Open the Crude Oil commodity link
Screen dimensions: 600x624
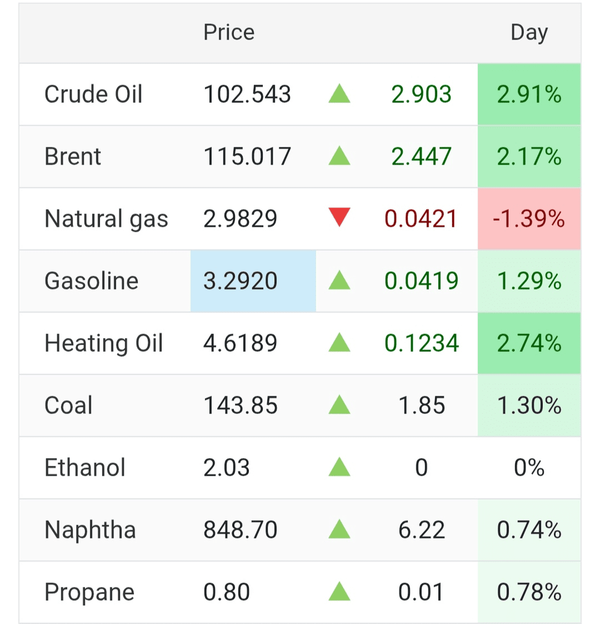point(93,95)
